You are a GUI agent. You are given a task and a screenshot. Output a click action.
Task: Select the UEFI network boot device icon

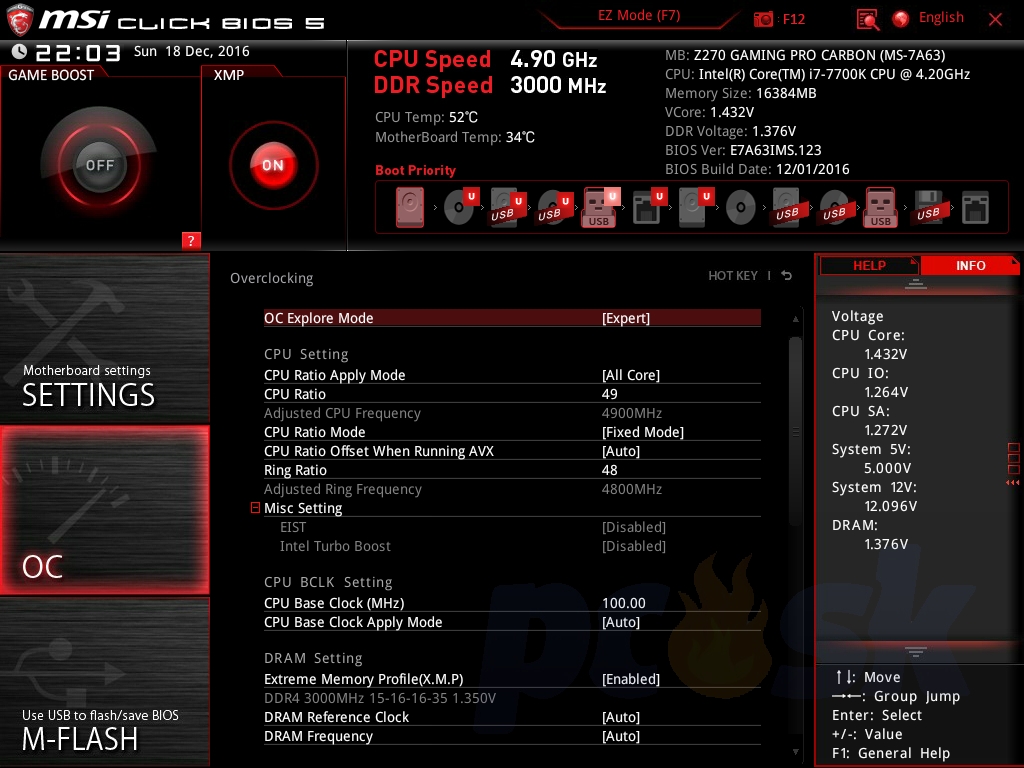(x=648, y=208)
